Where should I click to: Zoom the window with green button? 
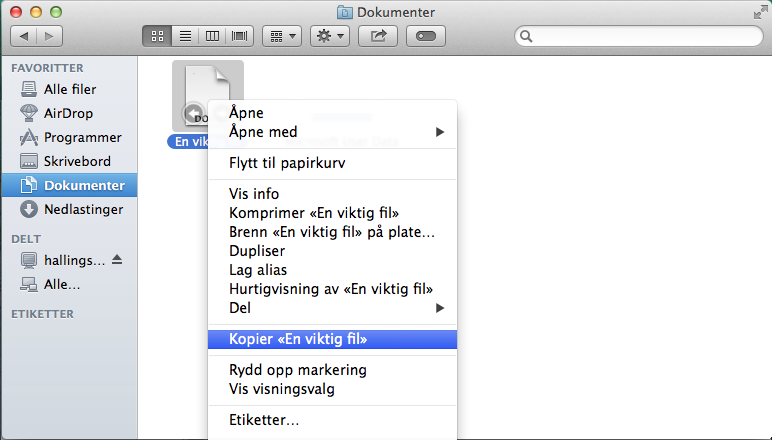[56, 12]
